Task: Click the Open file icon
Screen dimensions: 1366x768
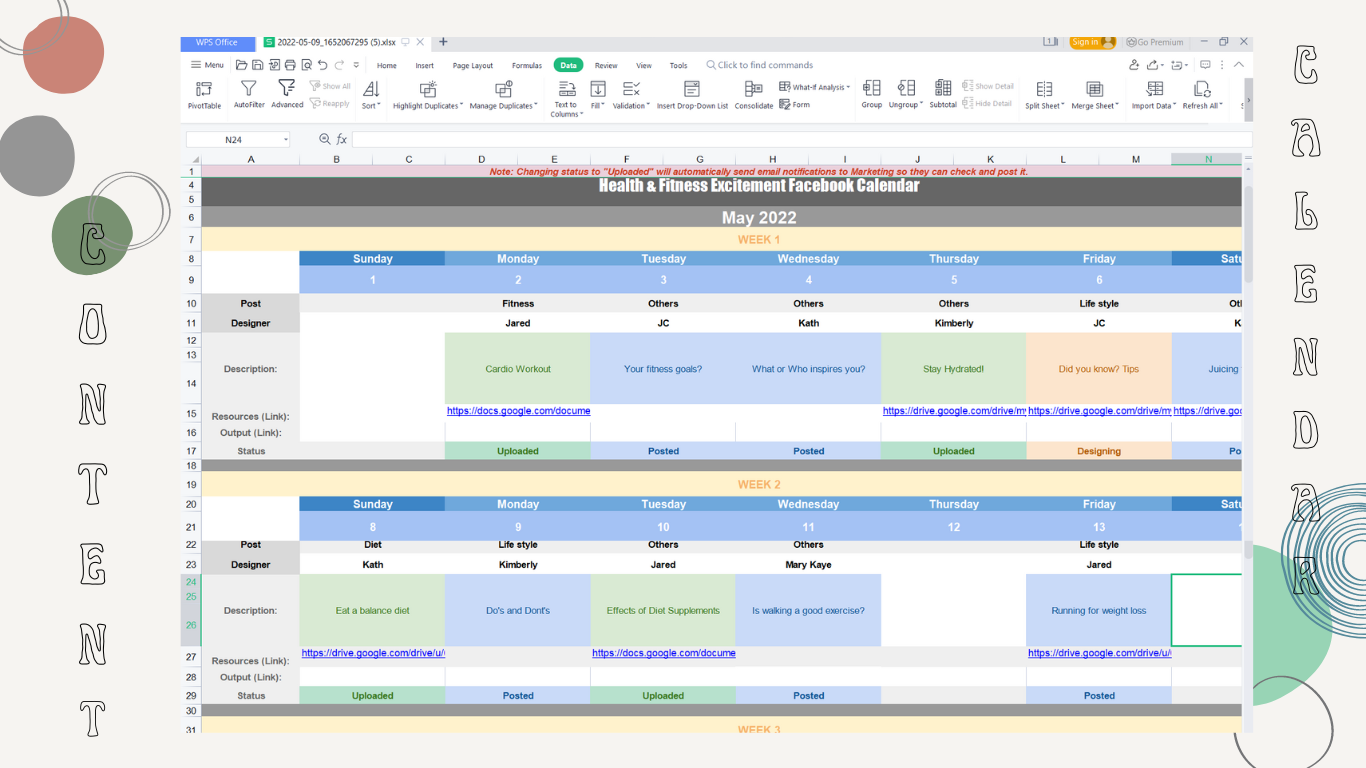Action: click(242, 65)
